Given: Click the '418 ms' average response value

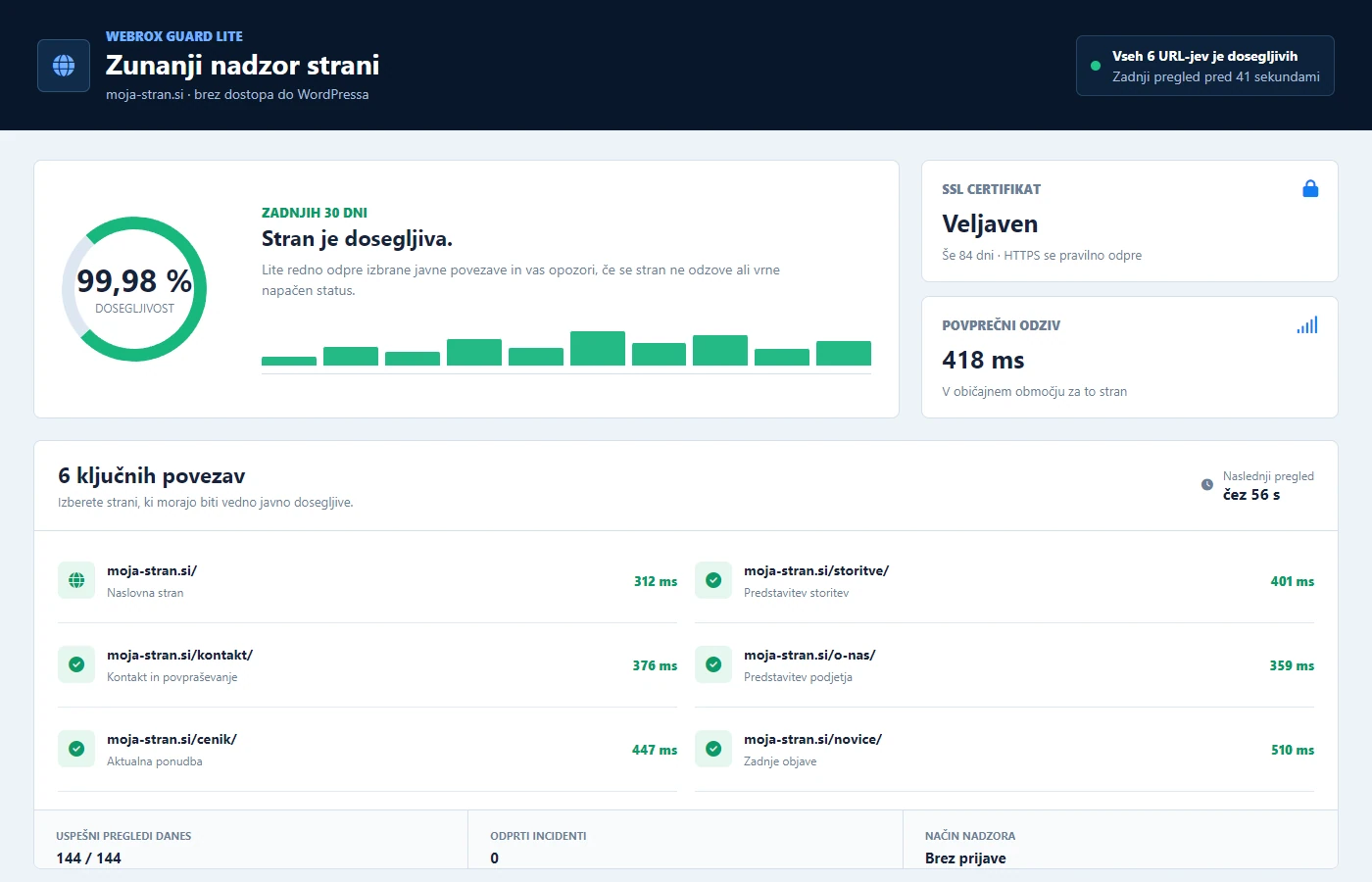Looking at the screenshot, I should click(983, 360).
